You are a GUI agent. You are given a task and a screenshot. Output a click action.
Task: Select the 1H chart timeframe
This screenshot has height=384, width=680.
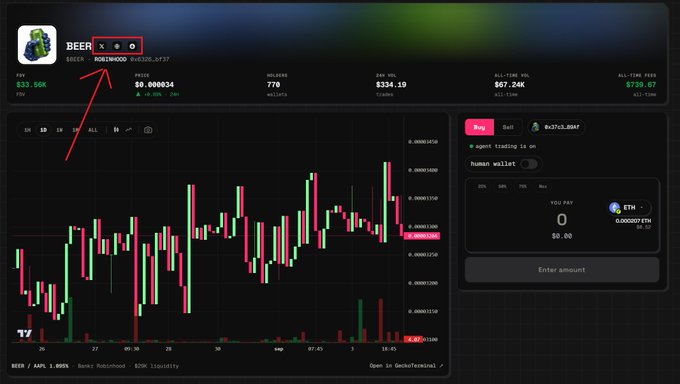(27, 130)
